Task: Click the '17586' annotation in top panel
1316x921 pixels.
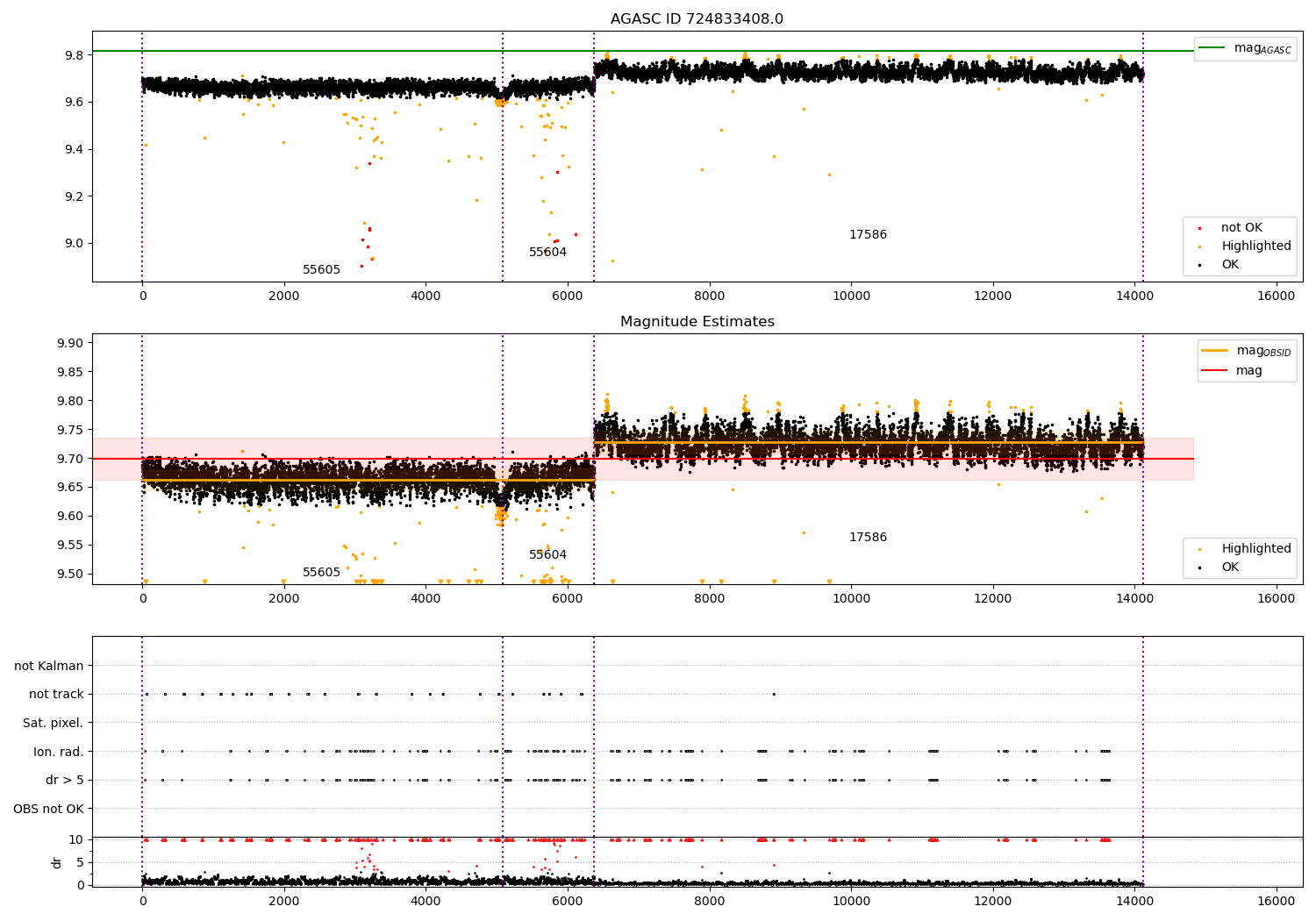Action: coord(868,235)
